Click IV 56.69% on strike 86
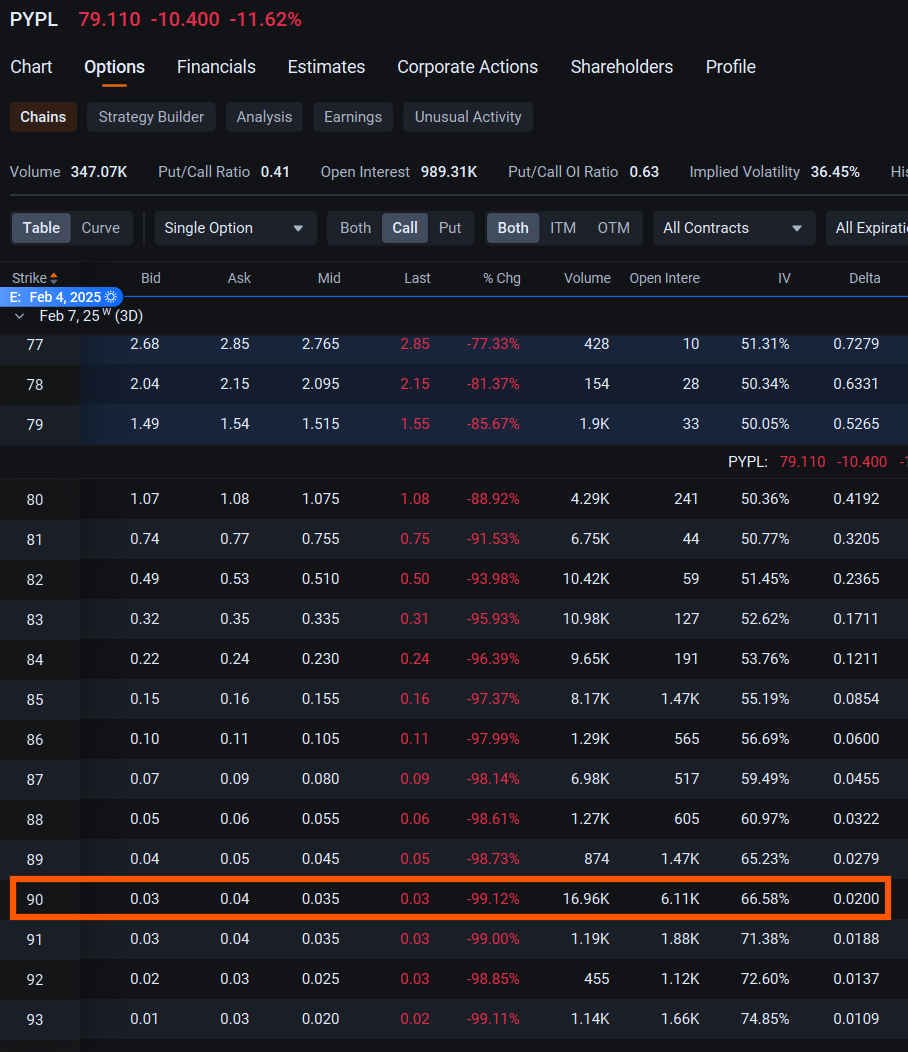The image size is (908, 1052). click(765, 739)
